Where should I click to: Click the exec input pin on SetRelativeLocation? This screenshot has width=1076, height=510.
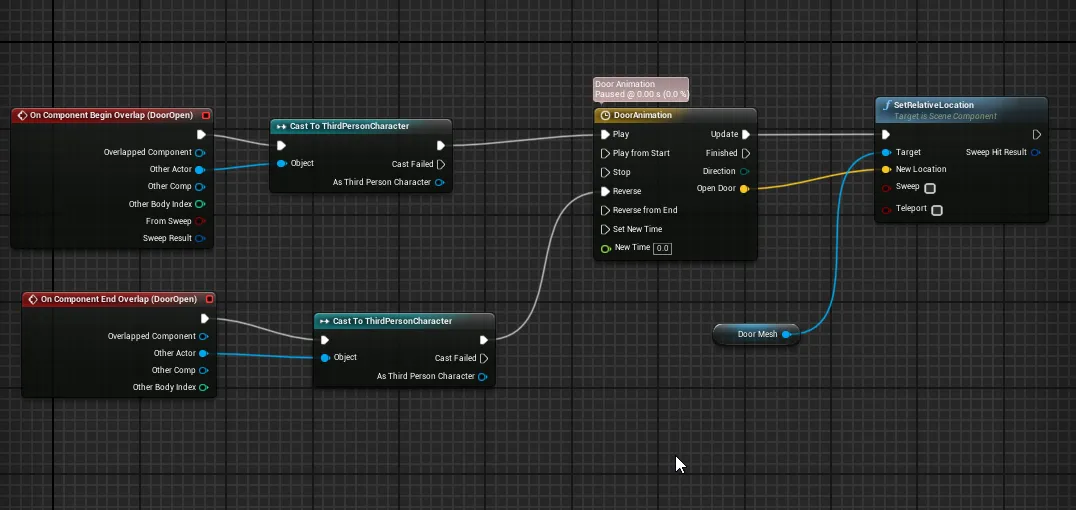pyautogui.click(x=886, y=135)
